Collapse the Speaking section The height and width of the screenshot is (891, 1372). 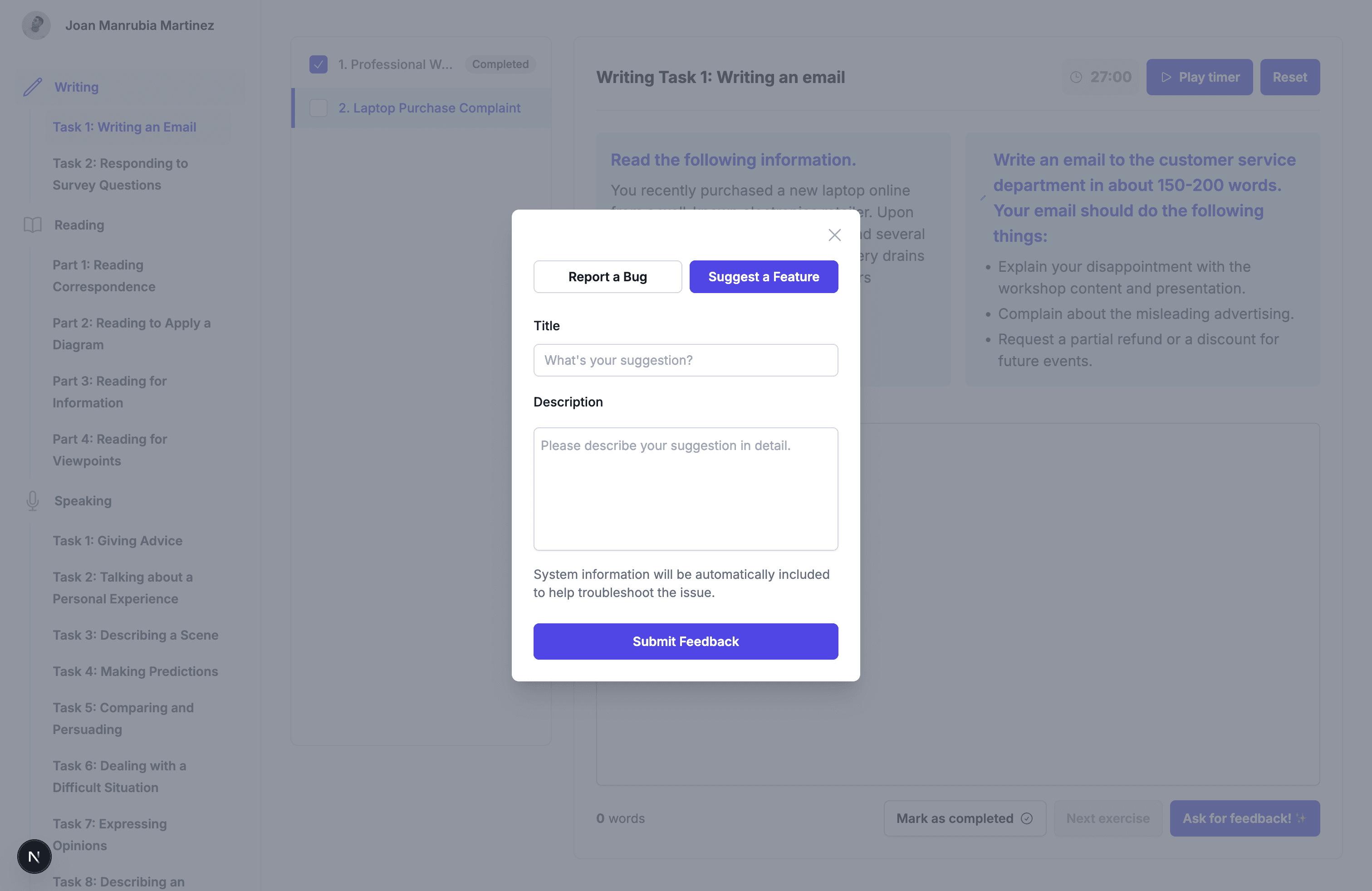[x=83, y=500]
